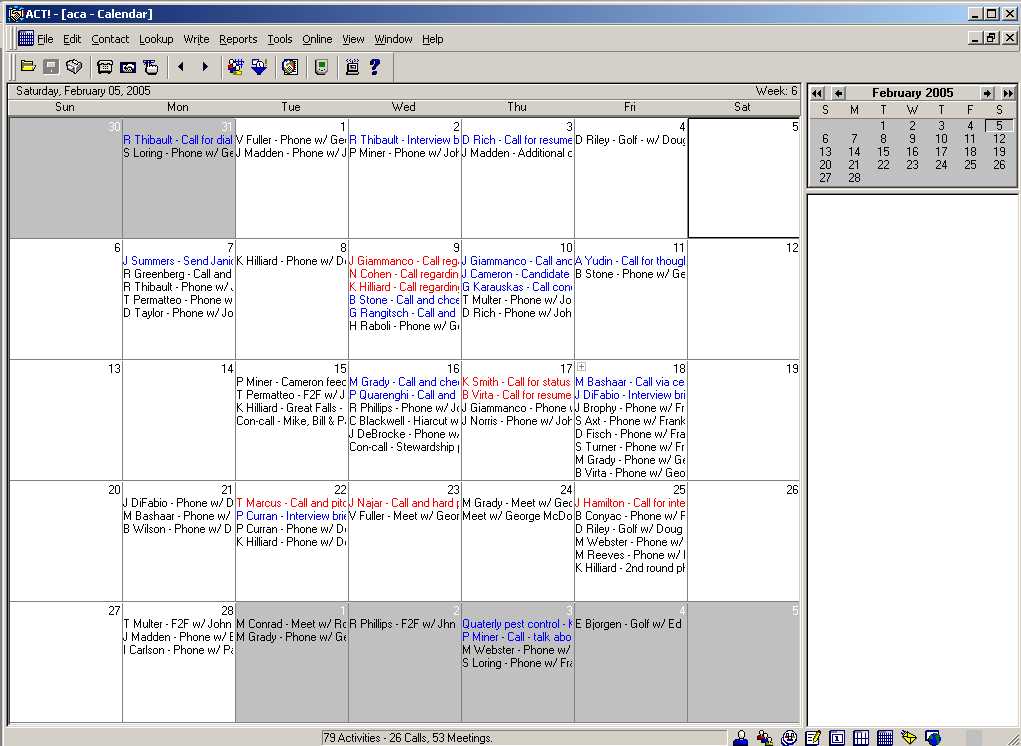
Task: Select day 22 in the mini calendar
Action: coord(883,165)
